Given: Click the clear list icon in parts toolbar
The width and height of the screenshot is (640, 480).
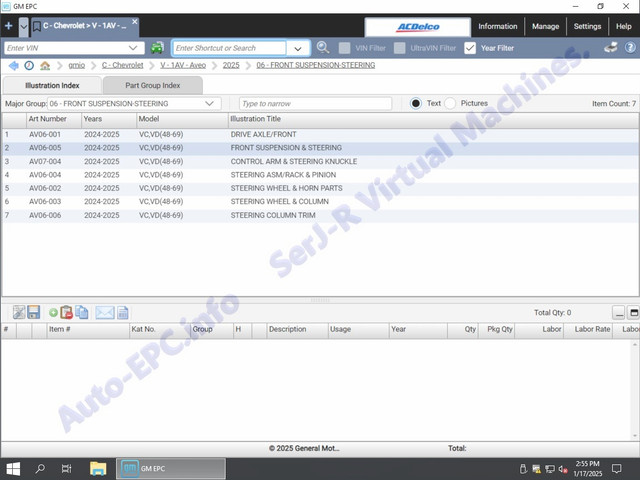Looking at the screenshot, I should pos(19,312).
